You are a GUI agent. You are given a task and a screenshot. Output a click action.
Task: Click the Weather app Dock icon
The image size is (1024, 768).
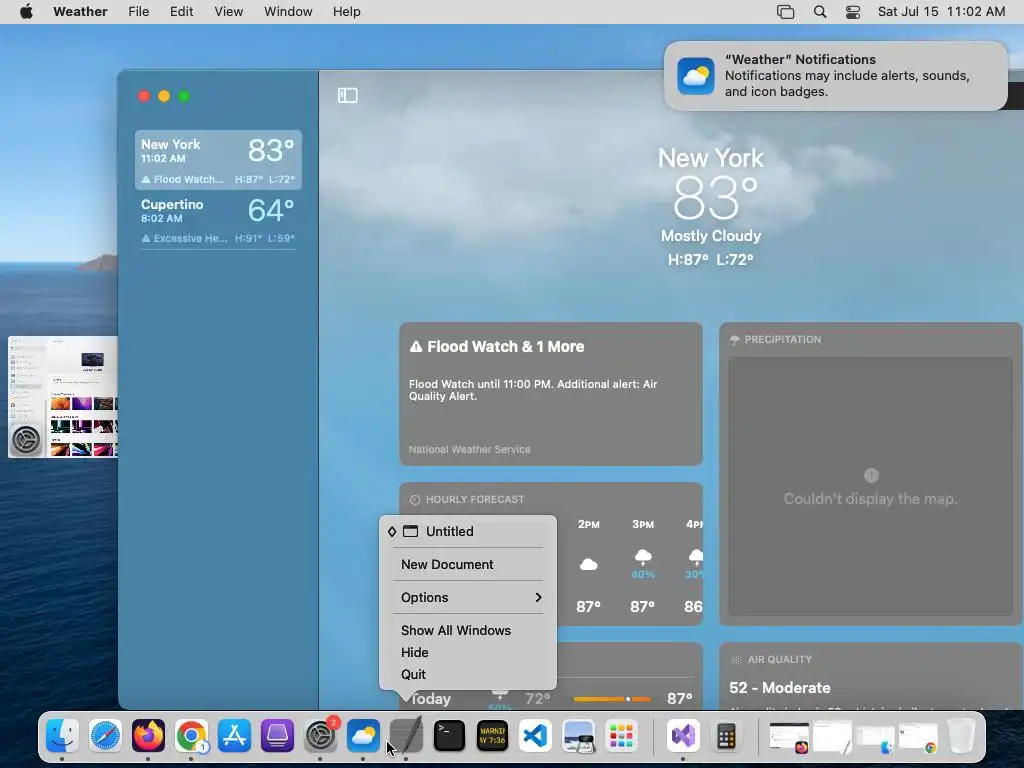[363, 736]
